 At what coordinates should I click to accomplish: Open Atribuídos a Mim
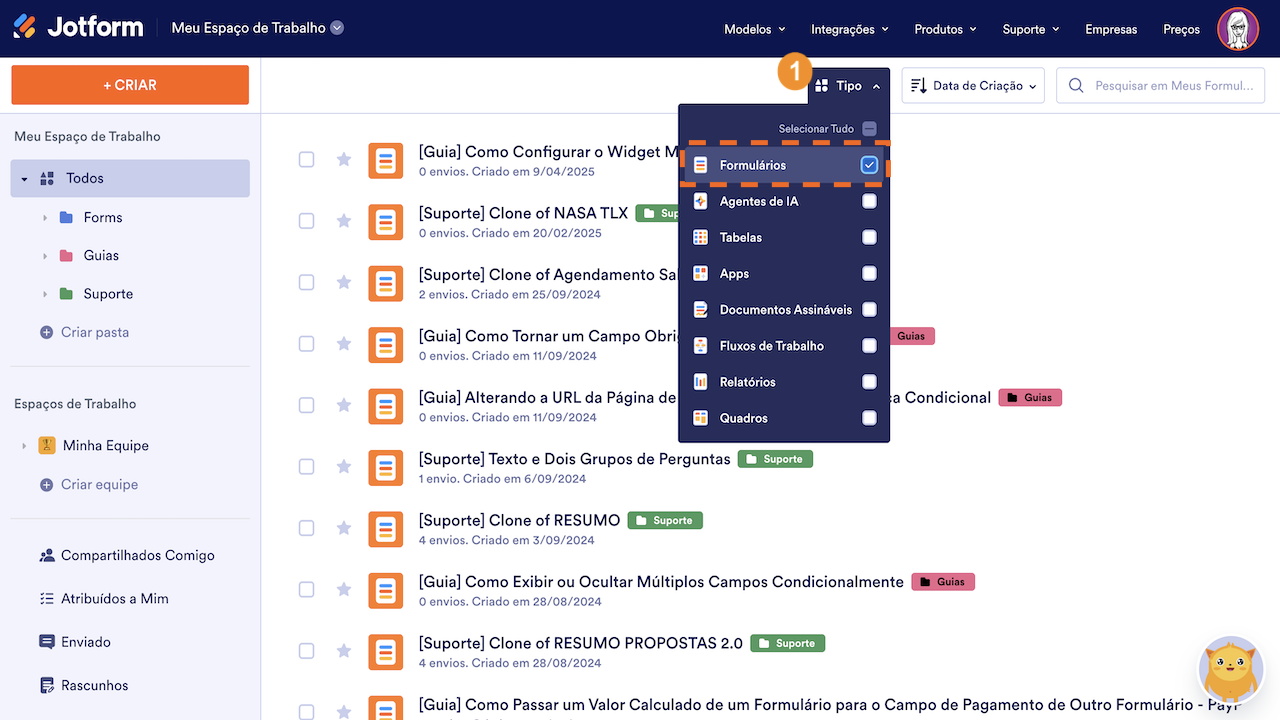click(x=103, y=598)
